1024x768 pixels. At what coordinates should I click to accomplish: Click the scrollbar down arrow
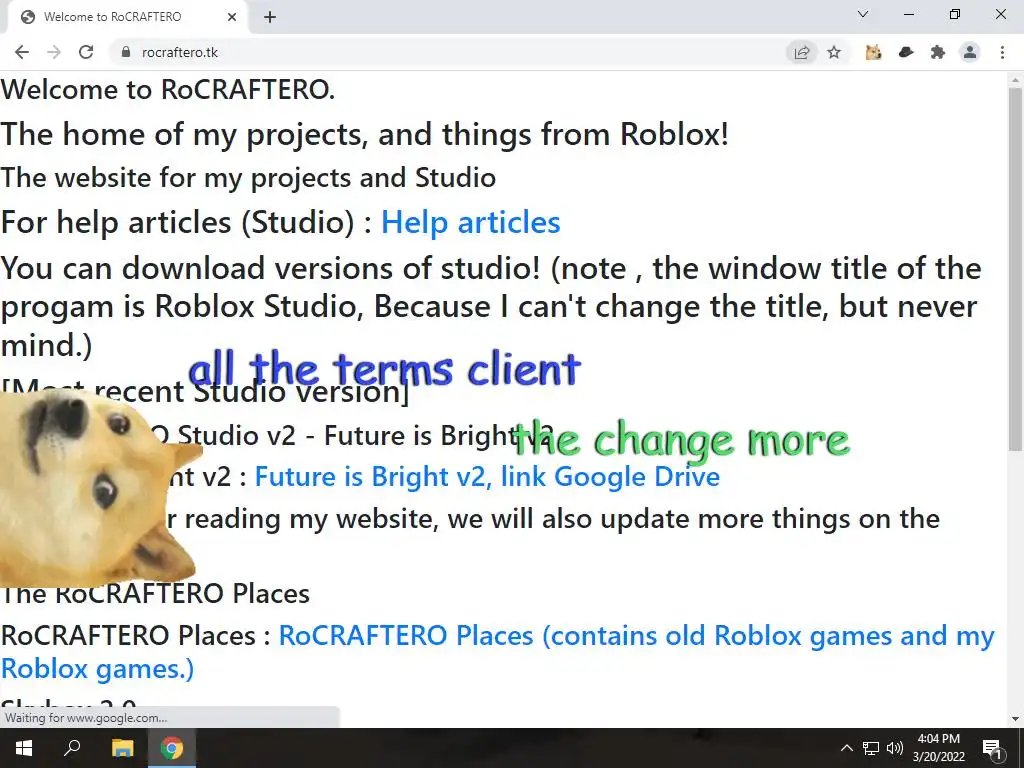(x=1015, y=719)
